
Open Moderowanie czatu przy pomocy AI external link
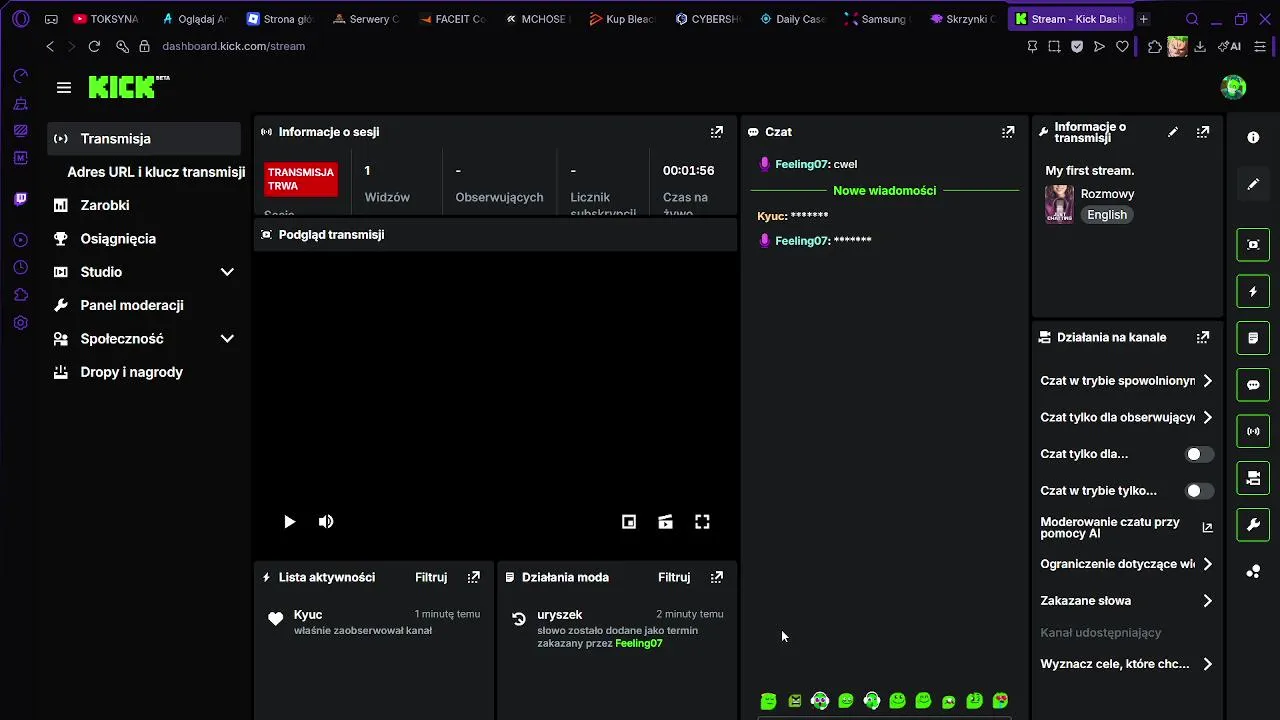click(x=1207, y=528)
